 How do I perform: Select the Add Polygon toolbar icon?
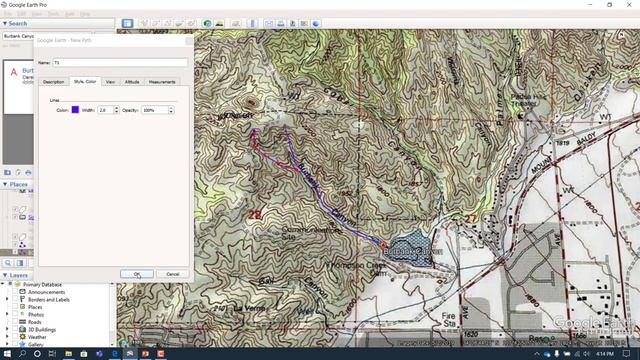(x=156, y=23)
